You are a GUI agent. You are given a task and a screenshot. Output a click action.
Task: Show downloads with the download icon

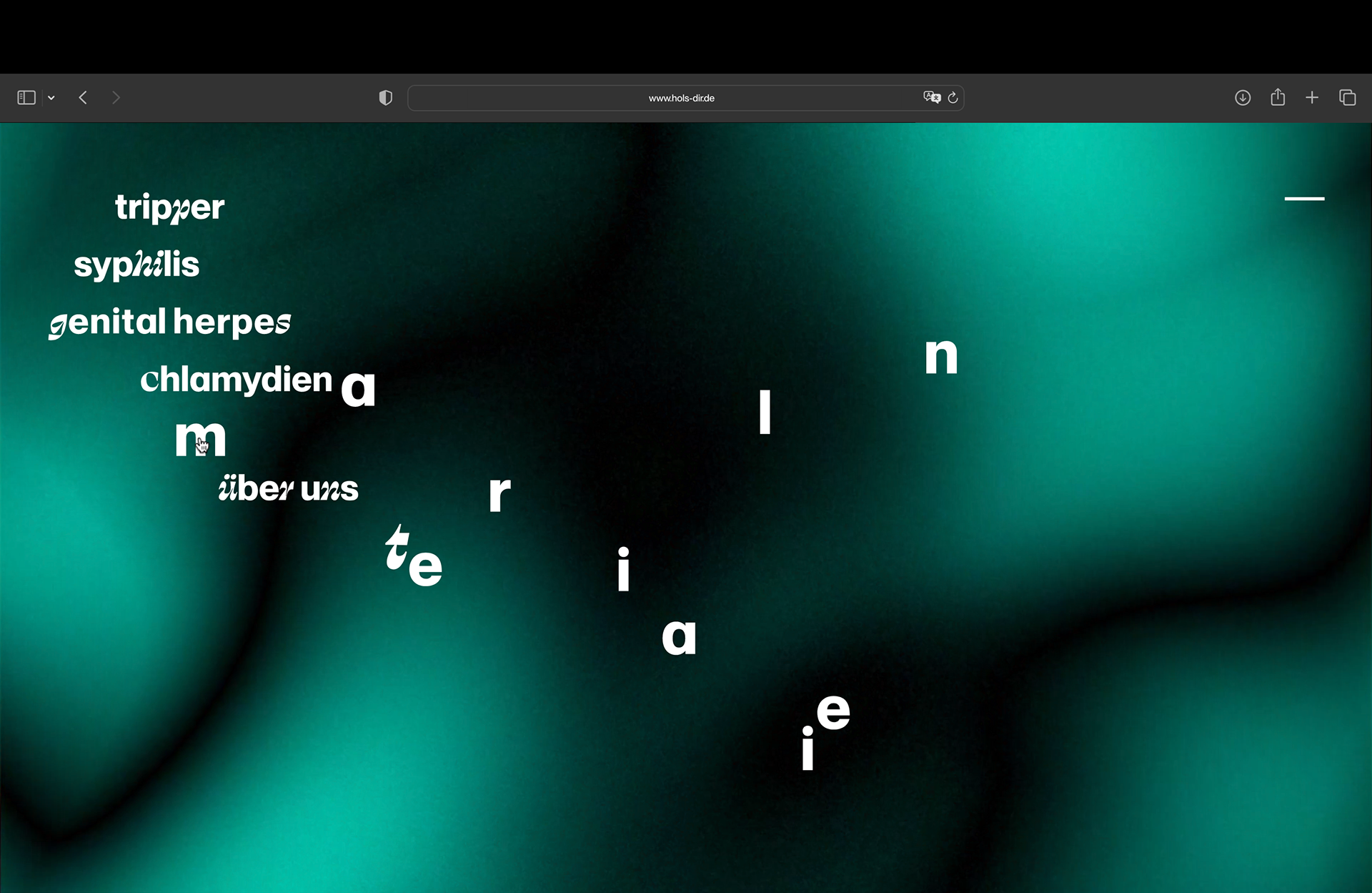[x=1243, y=98]
